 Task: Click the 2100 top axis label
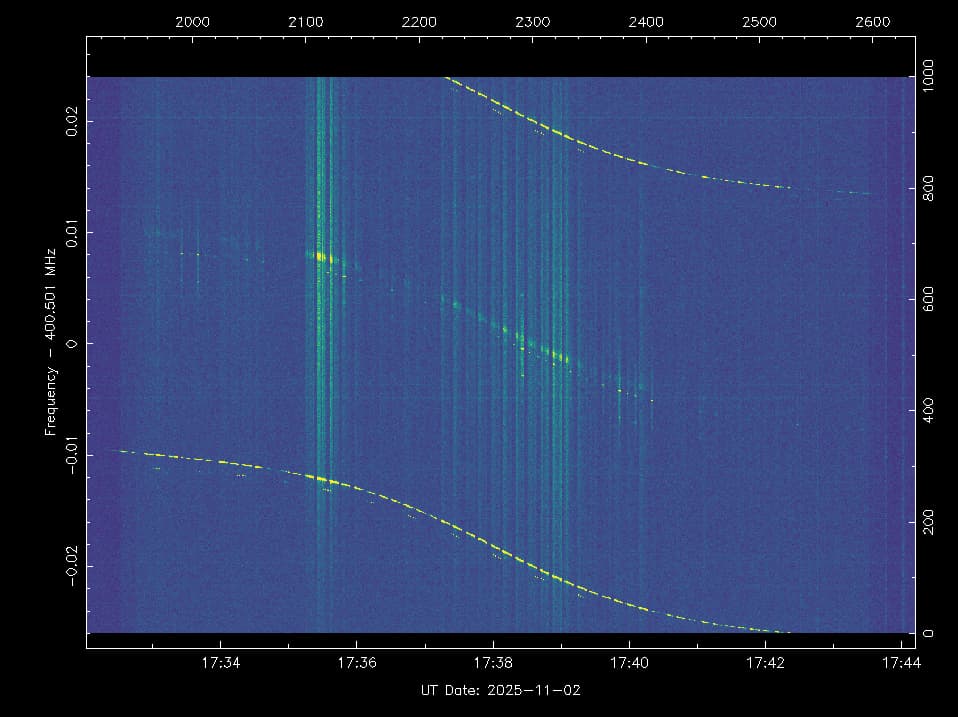pyautogui.click(x=305, y=21)
